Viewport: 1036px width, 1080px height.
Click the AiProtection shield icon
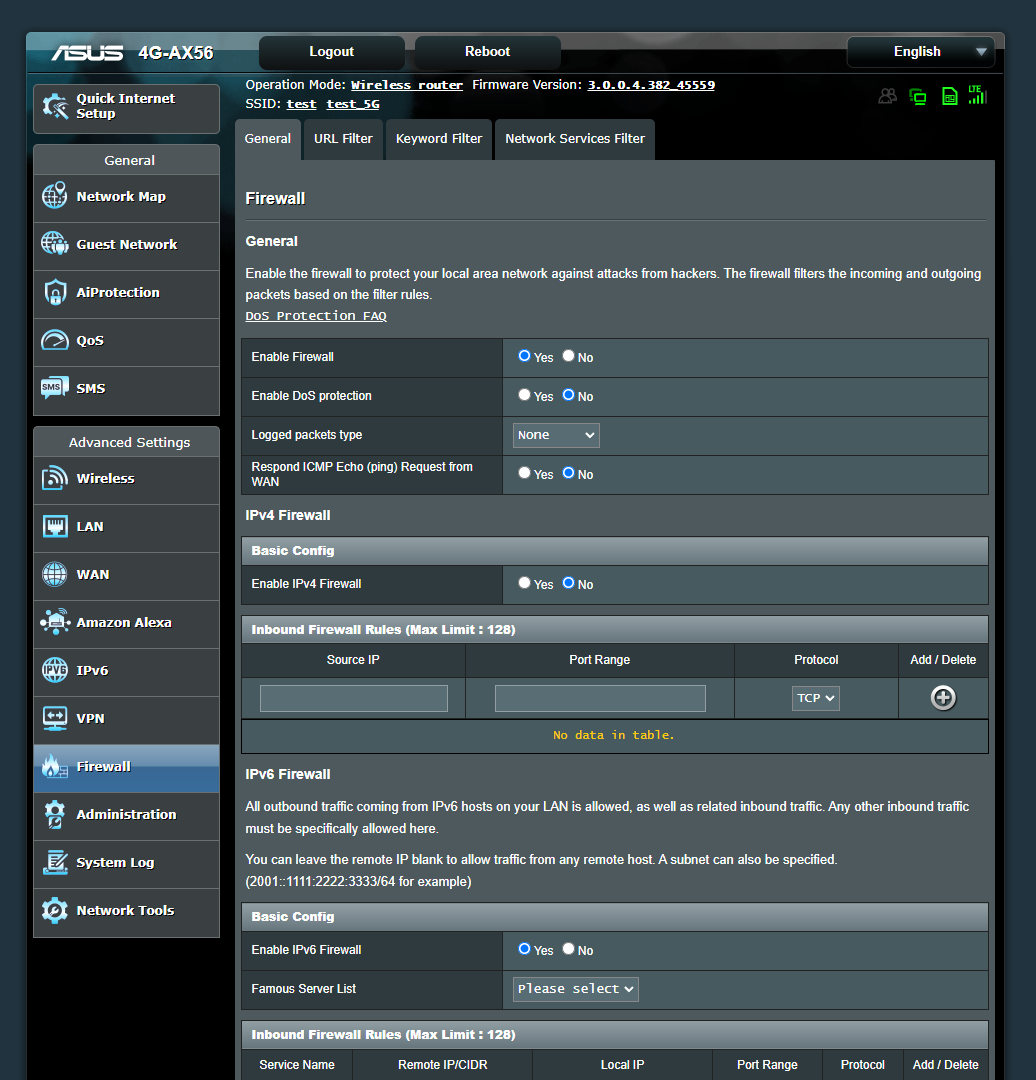point(55,292)
